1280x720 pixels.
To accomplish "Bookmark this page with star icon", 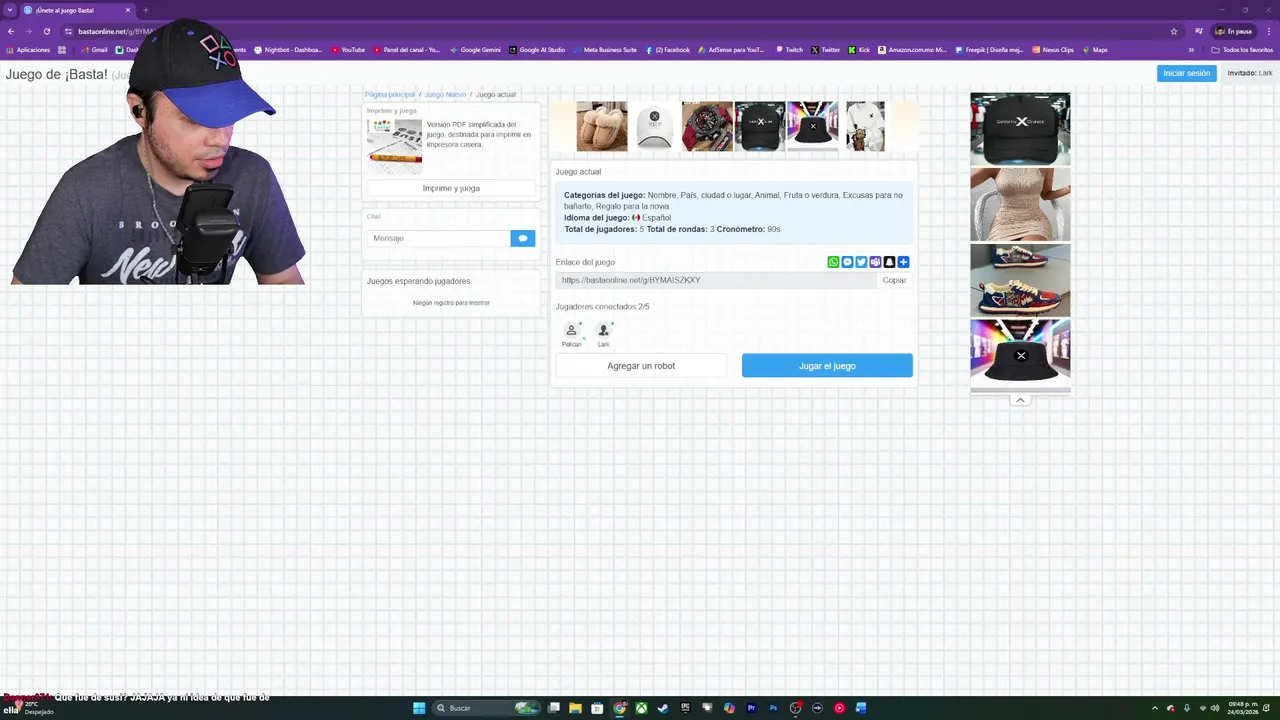I will pyautogui.click(x=1174, y=31).
